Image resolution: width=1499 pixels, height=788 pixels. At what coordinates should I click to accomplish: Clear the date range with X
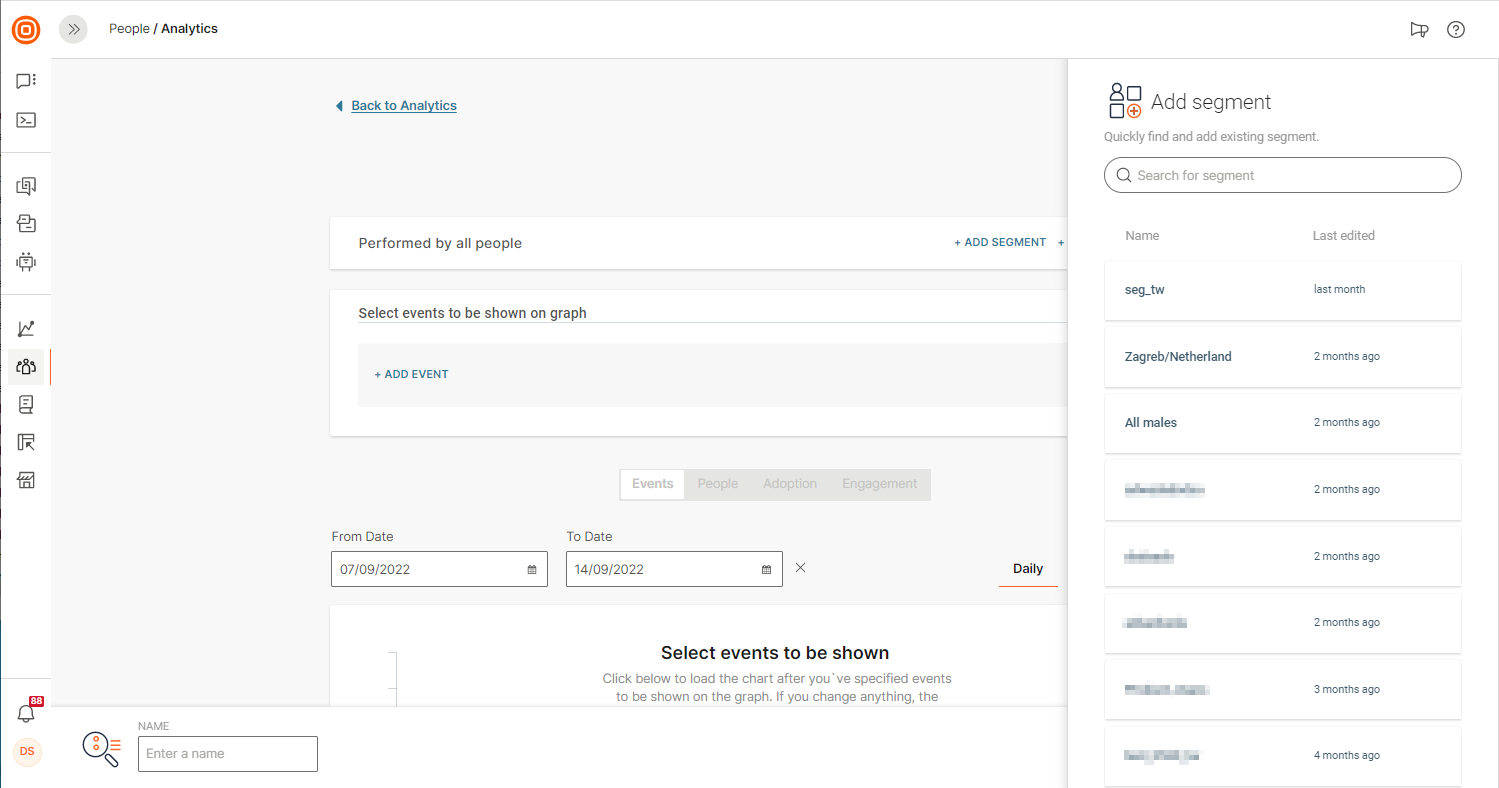click(800, 568)
